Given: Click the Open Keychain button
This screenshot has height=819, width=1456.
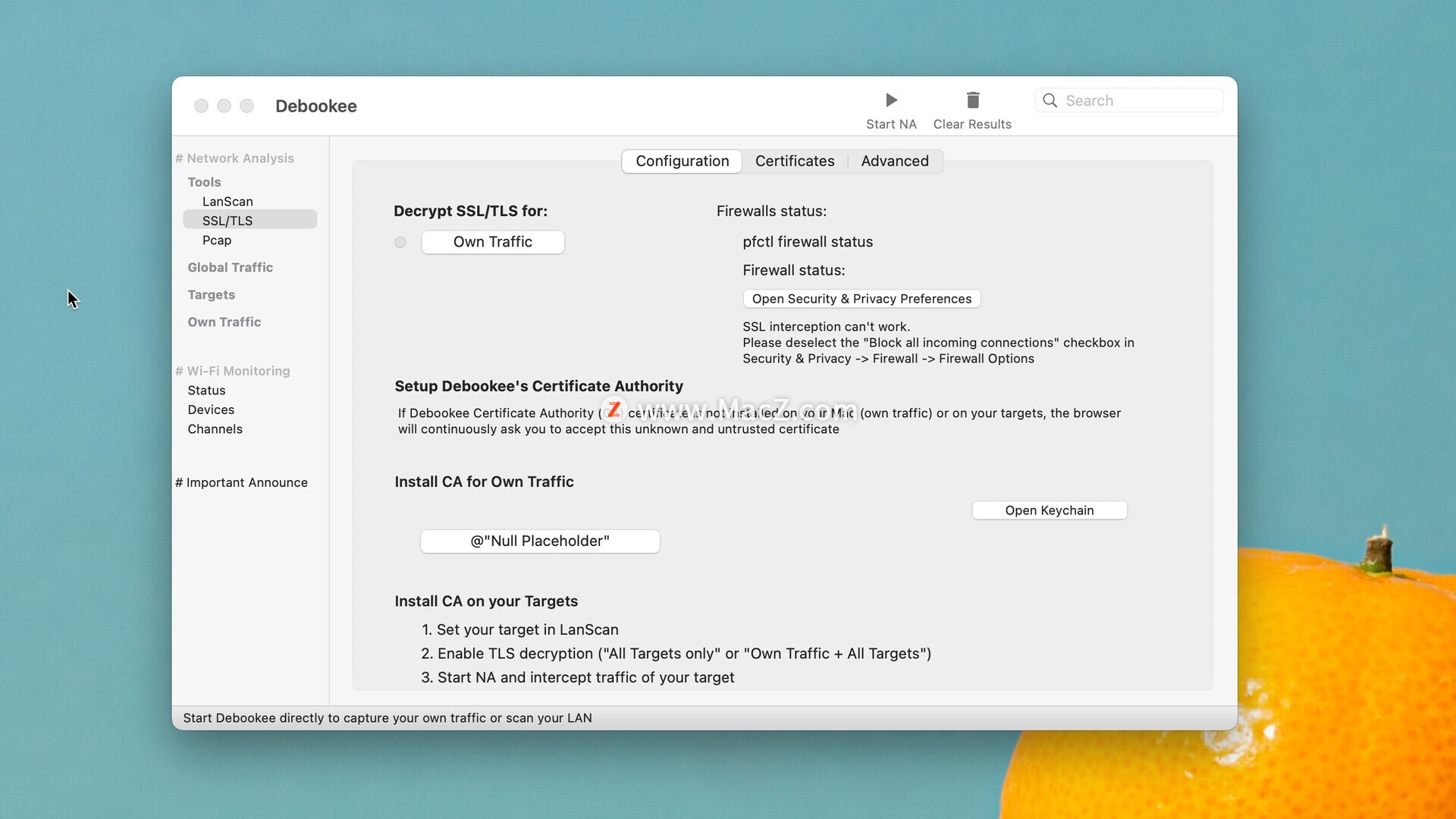Looking at the screenshot, I should point(1050,510).
